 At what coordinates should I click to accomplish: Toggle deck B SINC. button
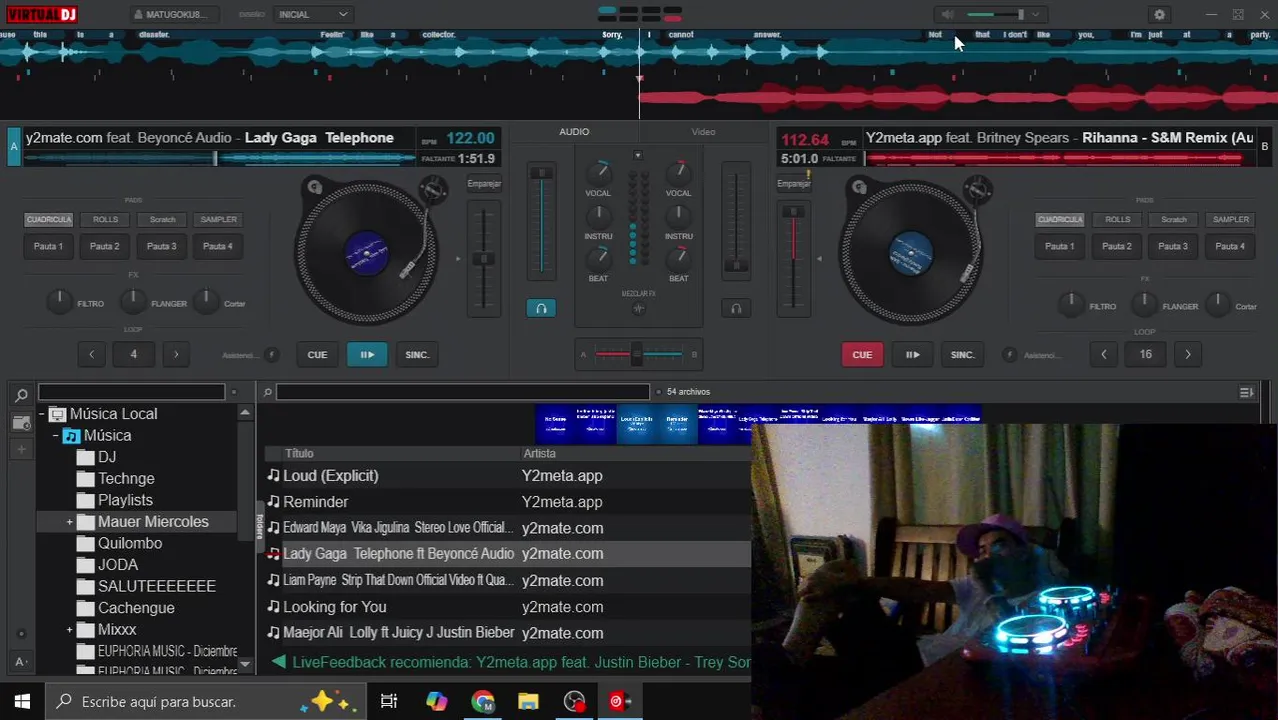[962, 355]
